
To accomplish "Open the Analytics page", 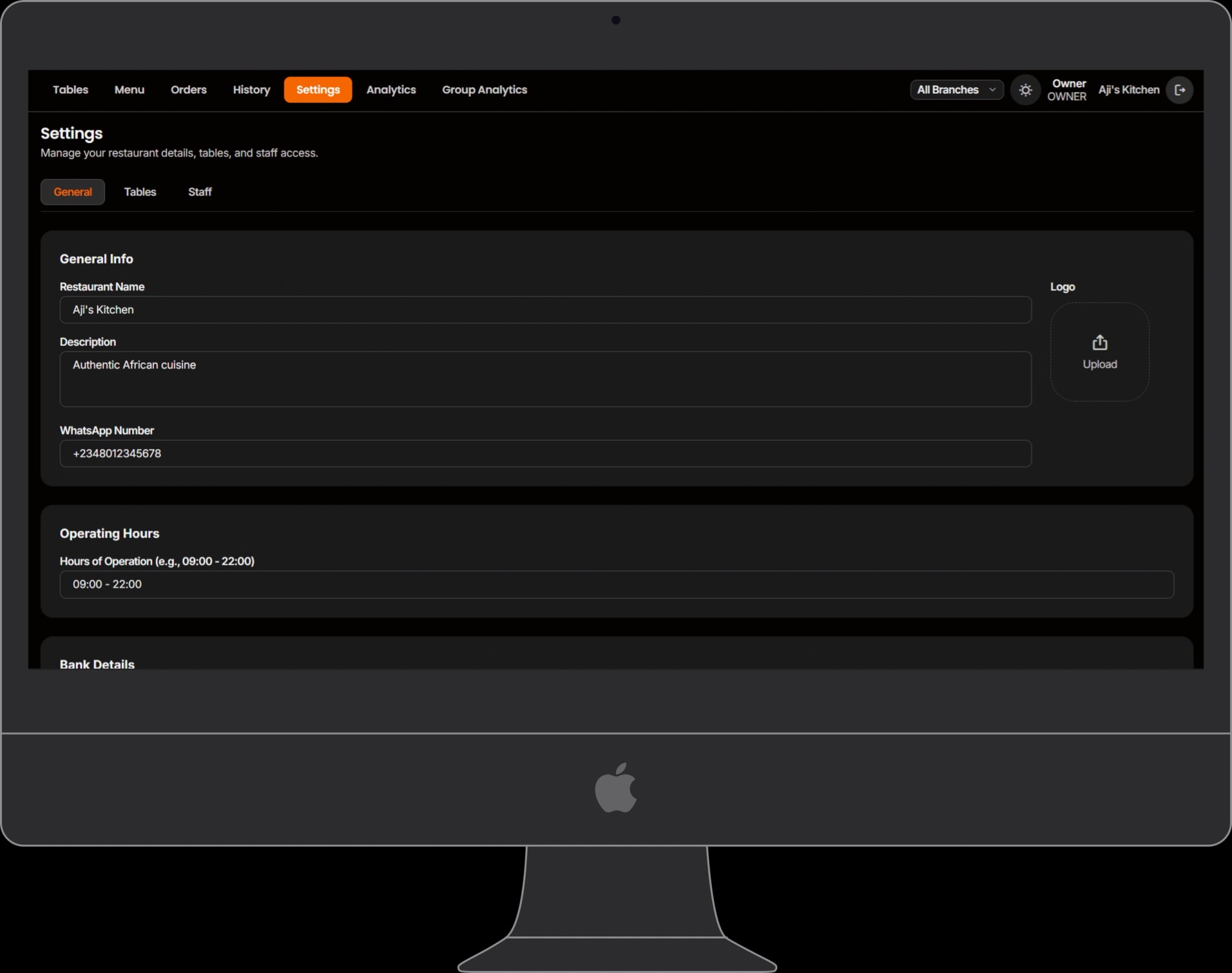I will [391, 90].
